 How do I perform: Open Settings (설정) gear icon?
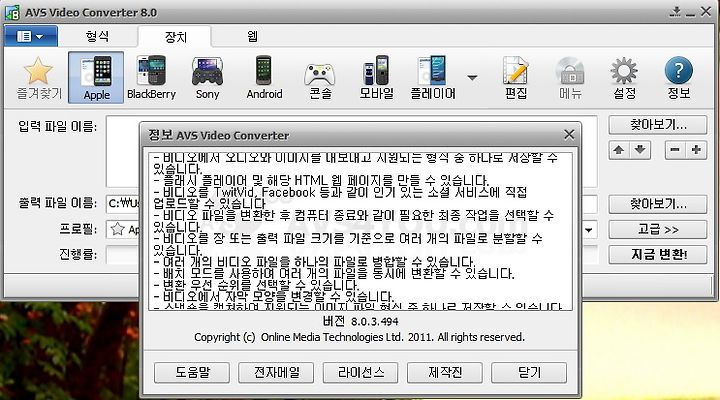pos(624,78)
